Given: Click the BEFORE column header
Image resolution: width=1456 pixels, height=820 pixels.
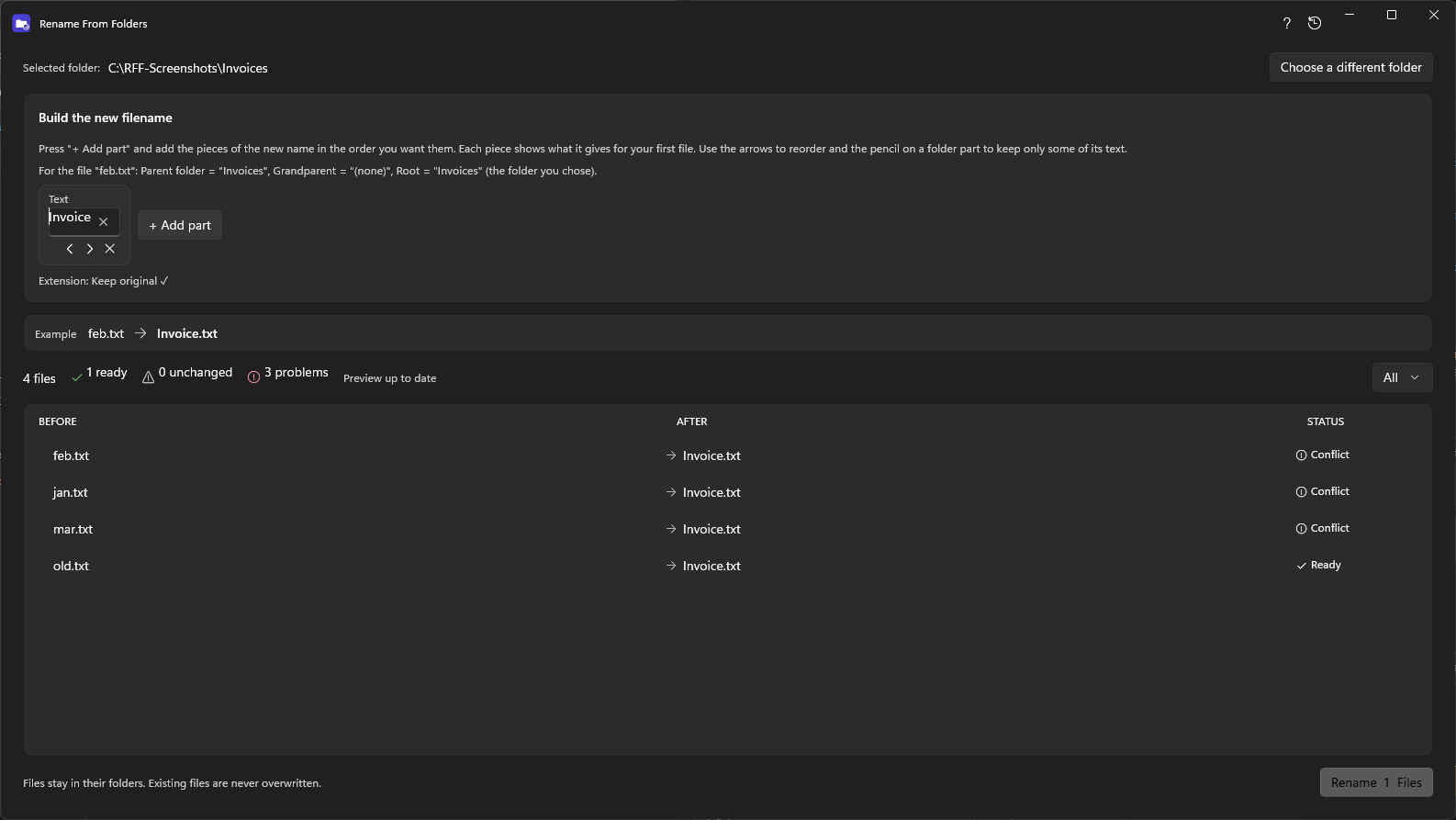Looking at the screenshot, I should point(58,421).
